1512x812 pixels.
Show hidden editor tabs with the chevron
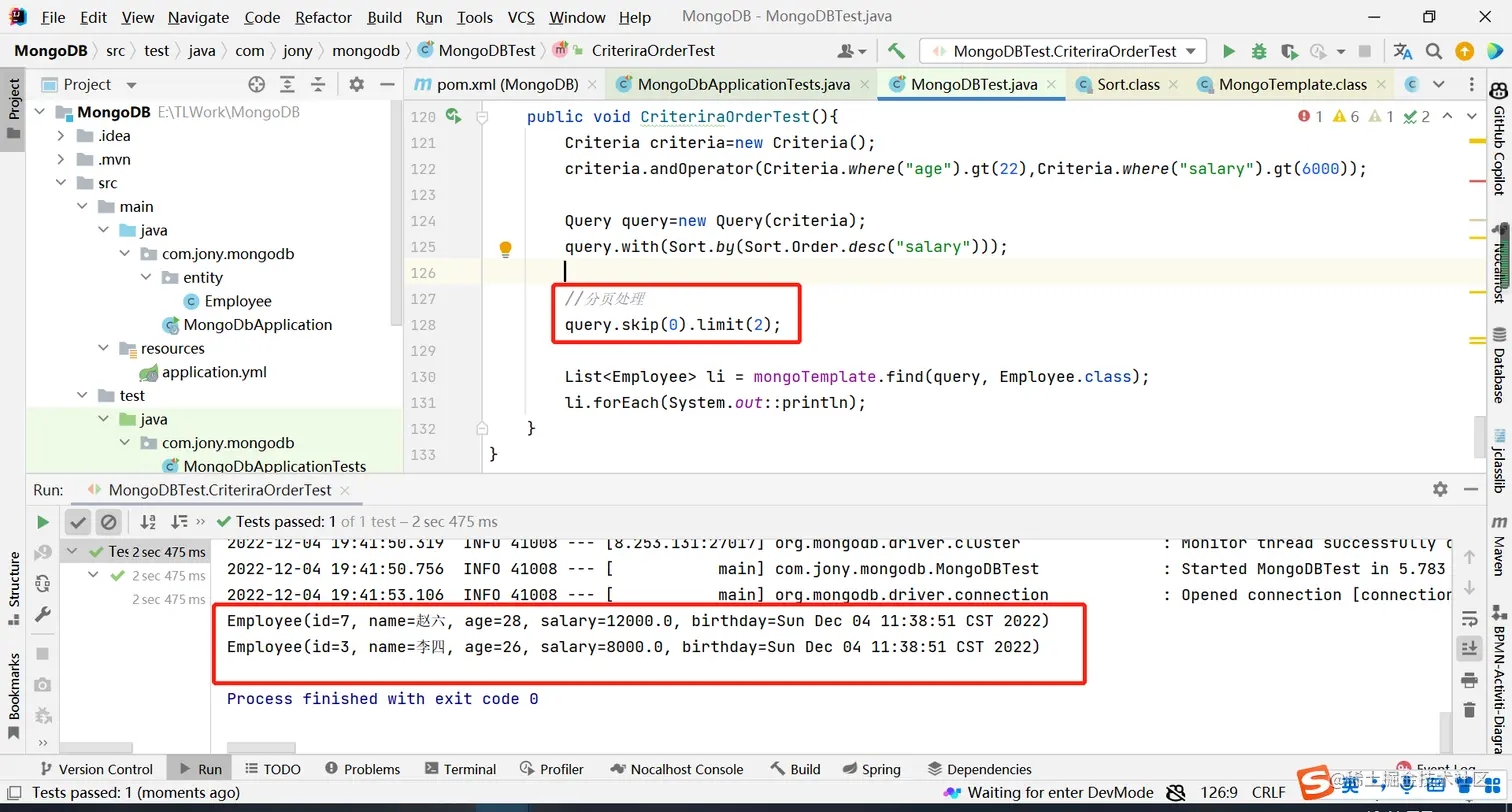tap(1439, 84)
